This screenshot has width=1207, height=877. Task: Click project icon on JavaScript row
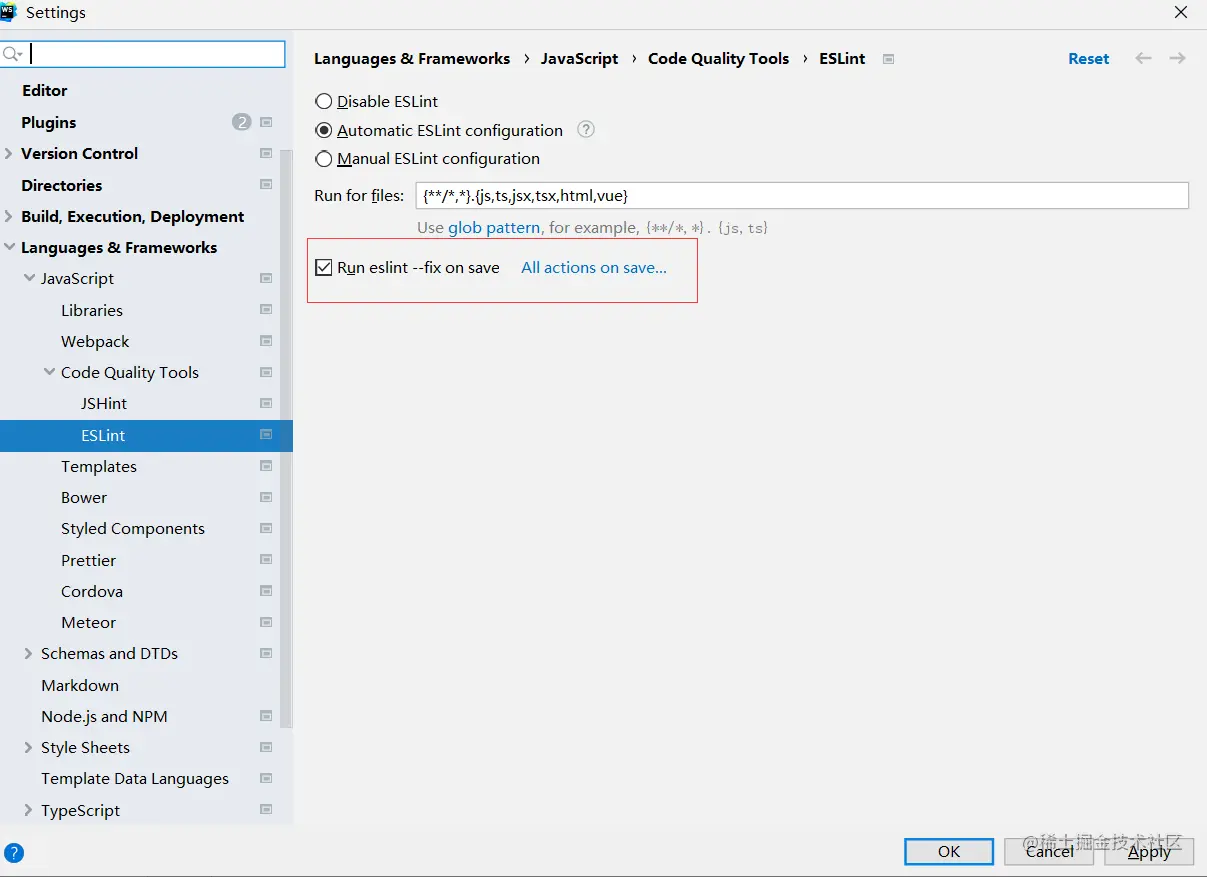click(266, 278)
